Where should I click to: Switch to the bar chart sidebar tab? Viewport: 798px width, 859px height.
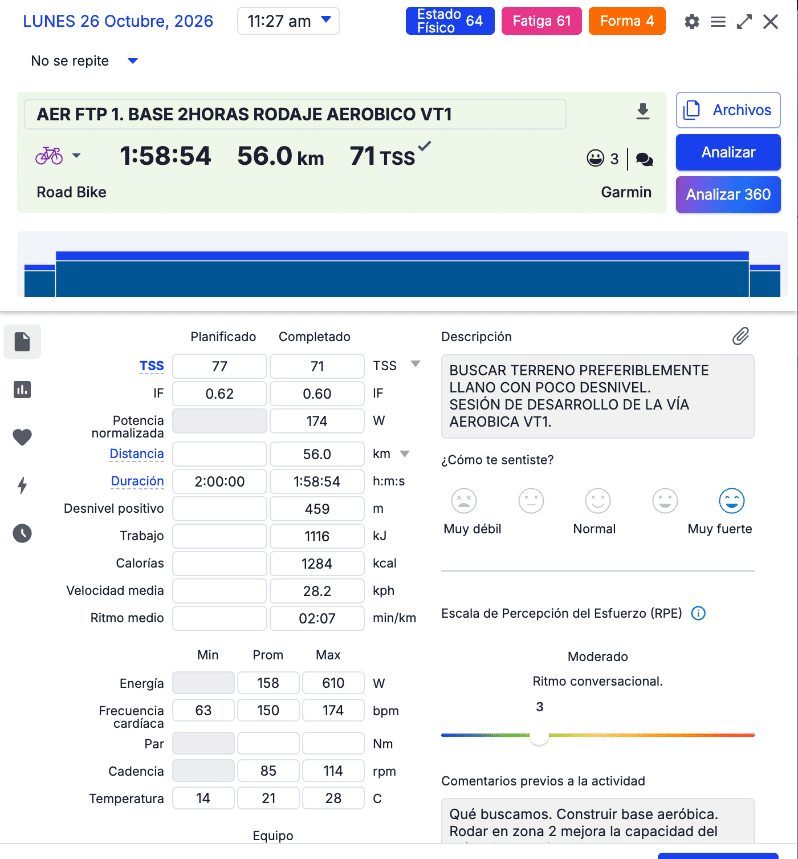coord(22,390)
